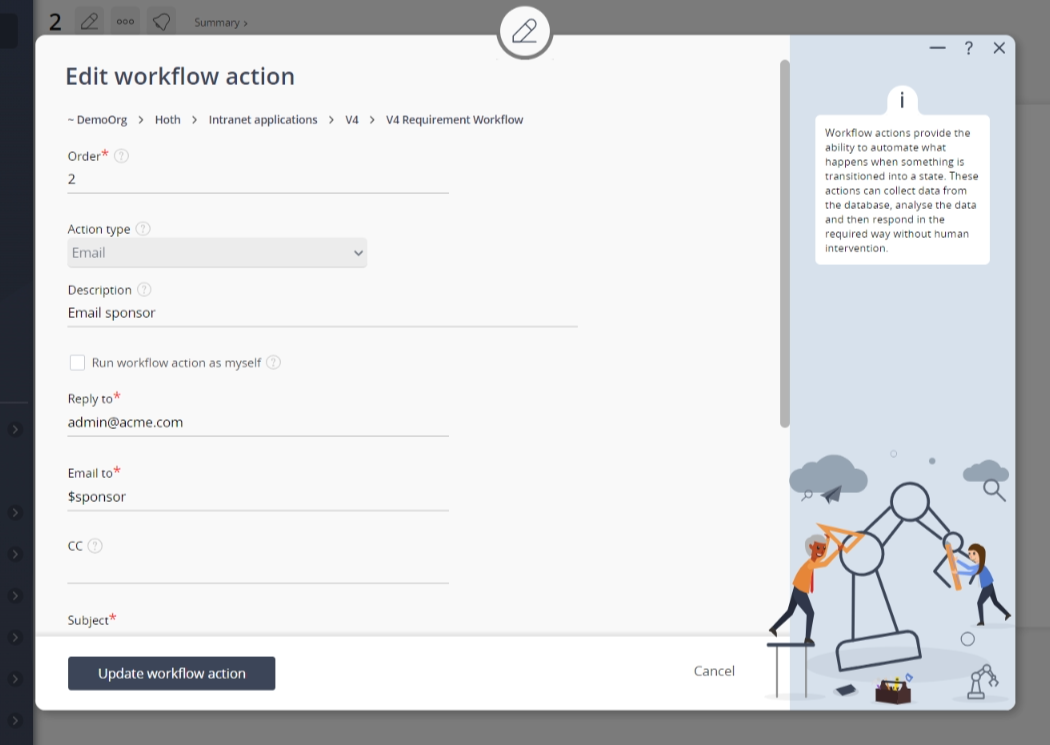Click the Description help question mark icon
The width and height of the screenshot is (1050, 745).
144,290
